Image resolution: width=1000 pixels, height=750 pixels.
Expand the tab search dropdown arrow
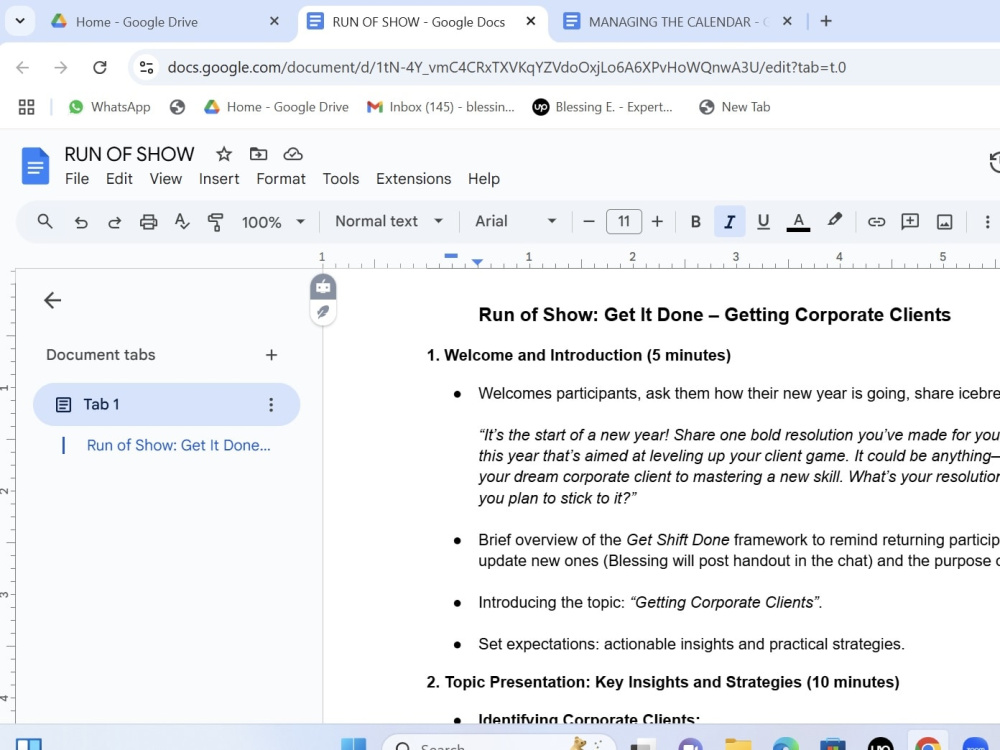[20, 21]
